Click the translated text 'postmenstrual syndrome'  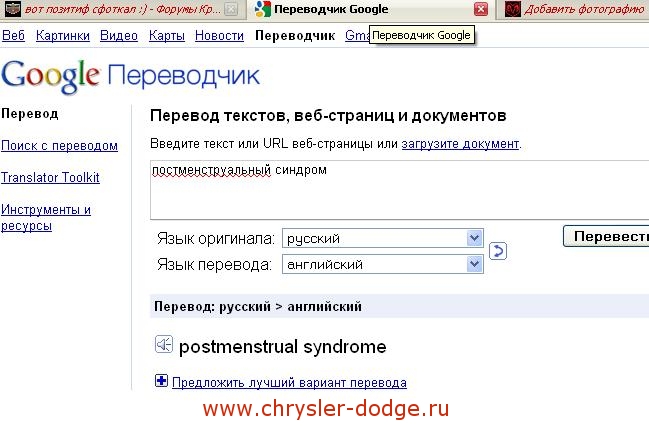282,347
